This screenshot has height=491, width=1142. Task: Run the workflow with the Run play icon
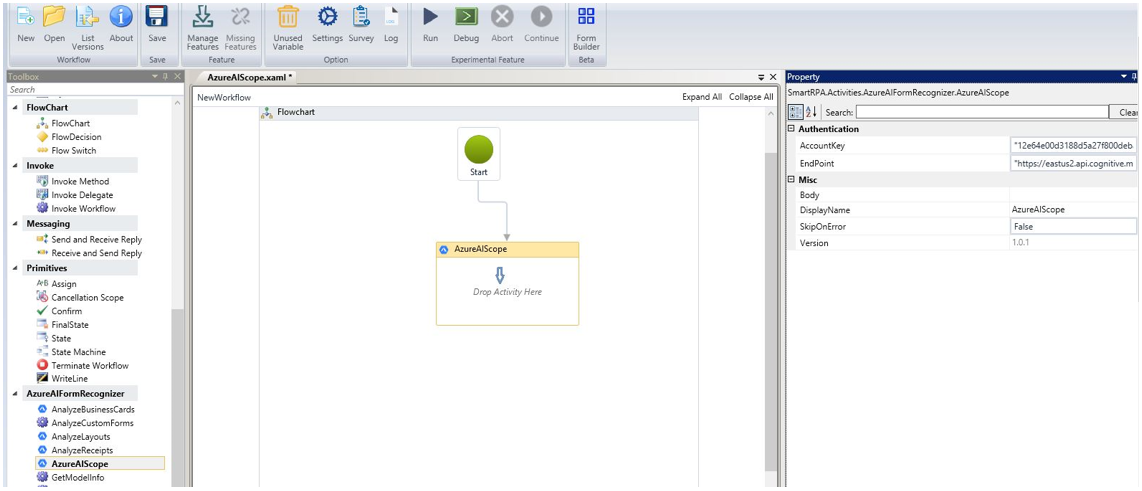click(430, 17)
